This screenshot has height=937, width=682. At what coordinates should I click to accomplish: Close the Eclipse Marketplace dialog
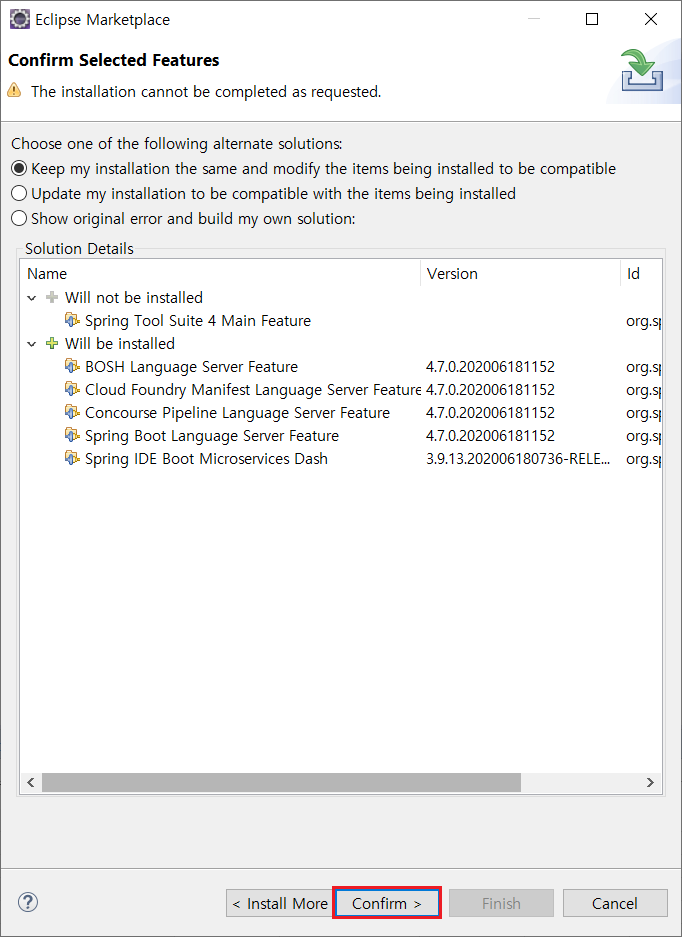[x=651, y=20]
